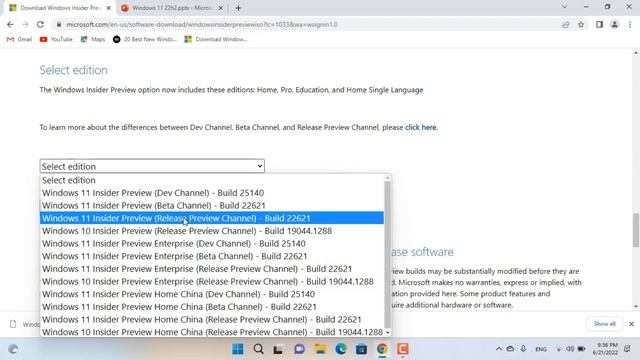640x360 pixels.
Task: Show hidden system tray icons
Action: point(499,349)
